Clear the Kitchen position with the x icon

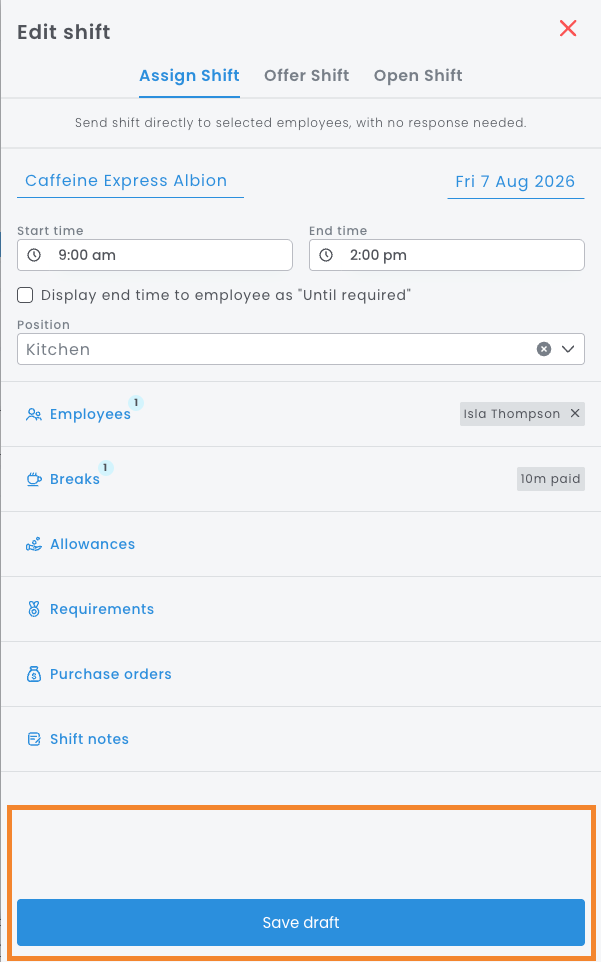coord(544,349)
